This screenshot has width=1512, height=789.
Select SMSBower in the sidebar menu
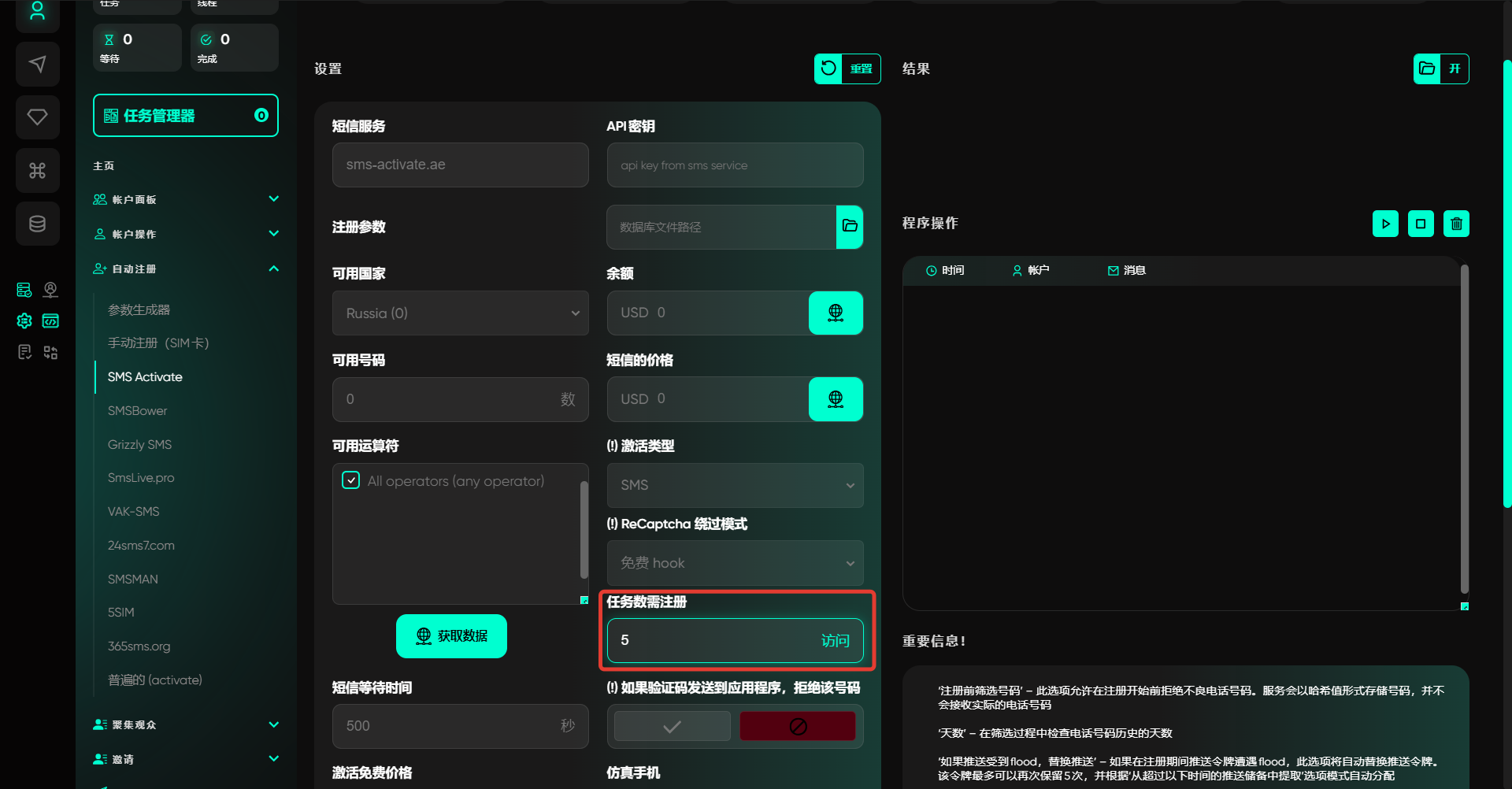[138, 411]
